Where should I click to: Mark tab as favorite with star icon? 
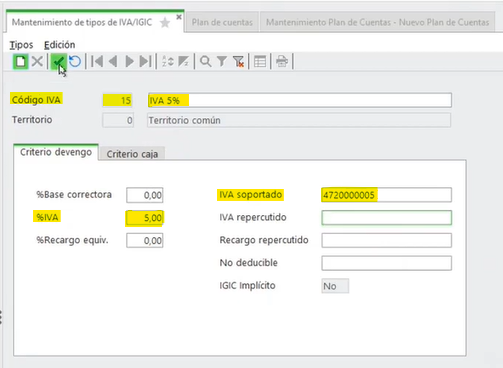coord(165,23)
